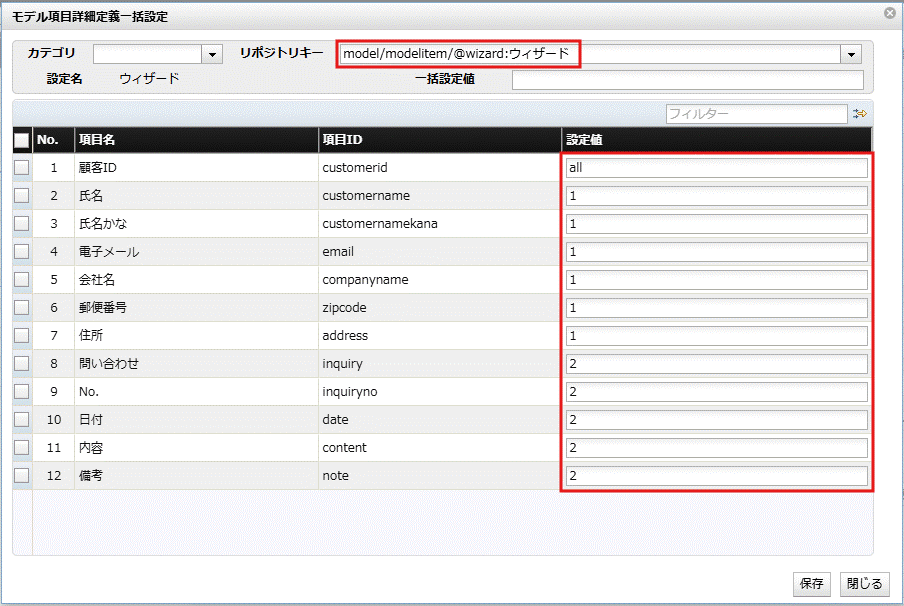904x606 pixels.
Task: Check the row for 氏名
Action: pyautogui.click(x=21, y=195)
